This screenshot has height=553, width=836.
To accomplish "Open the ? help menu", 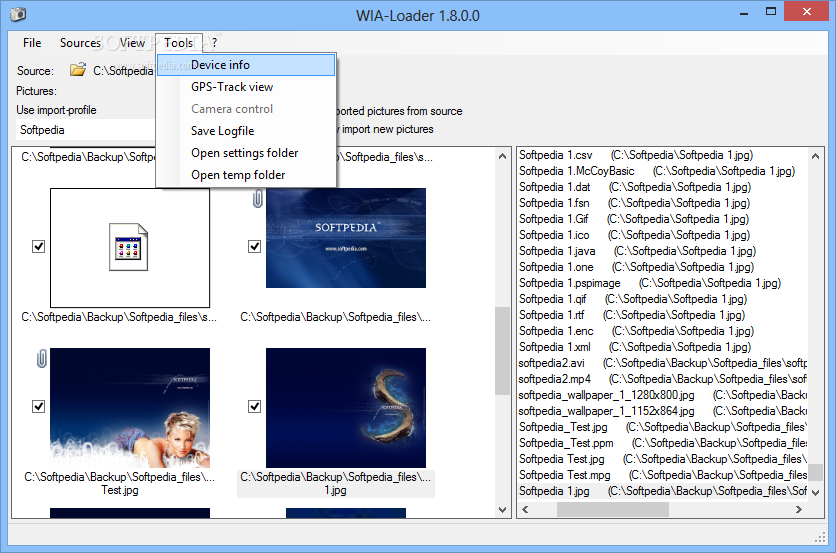I will [214, 43].
